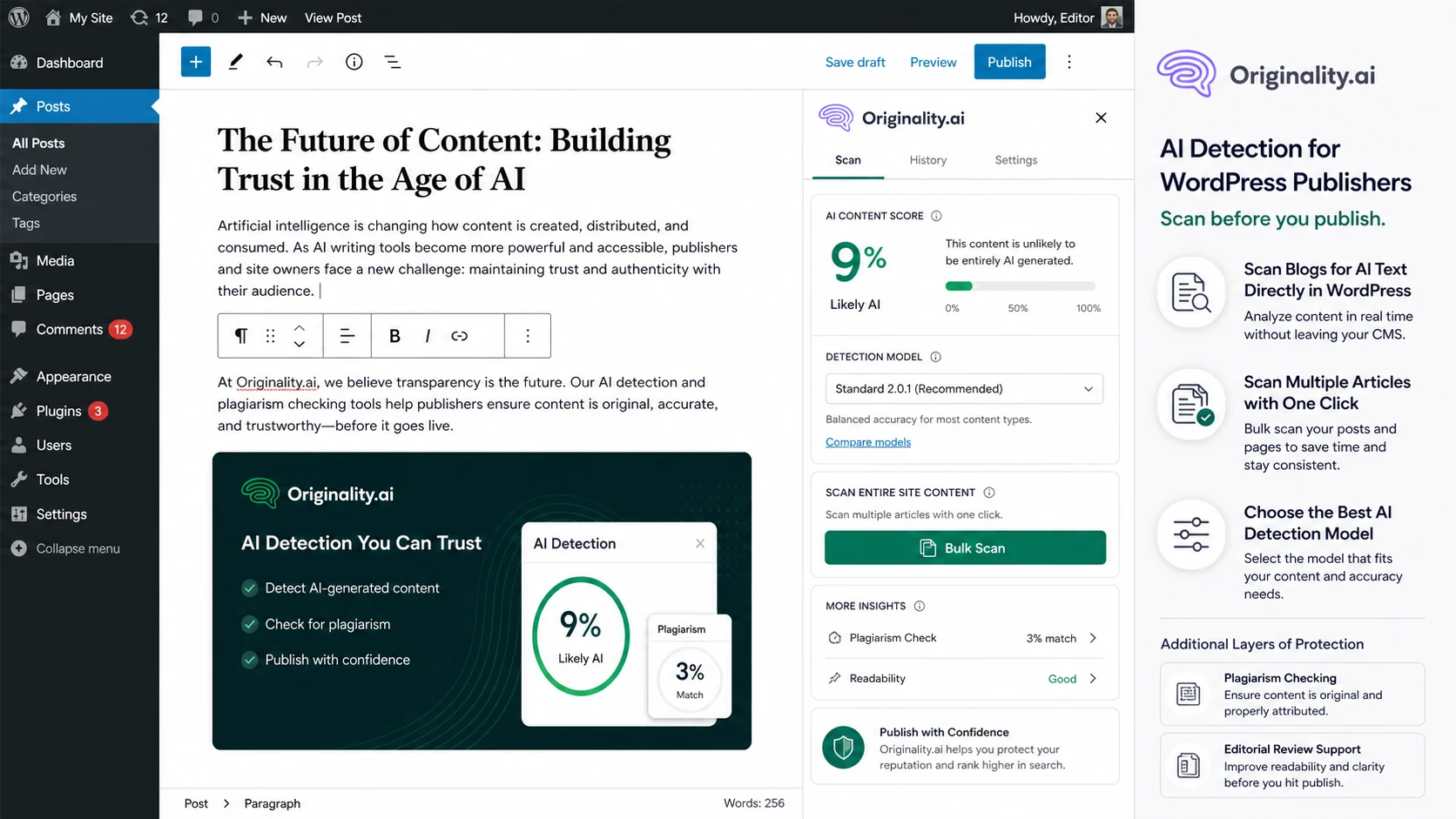The height and width of the screenshot is (819, 1456).
Task: Open Posts in the sidebar
Action: tap(79, 106)
